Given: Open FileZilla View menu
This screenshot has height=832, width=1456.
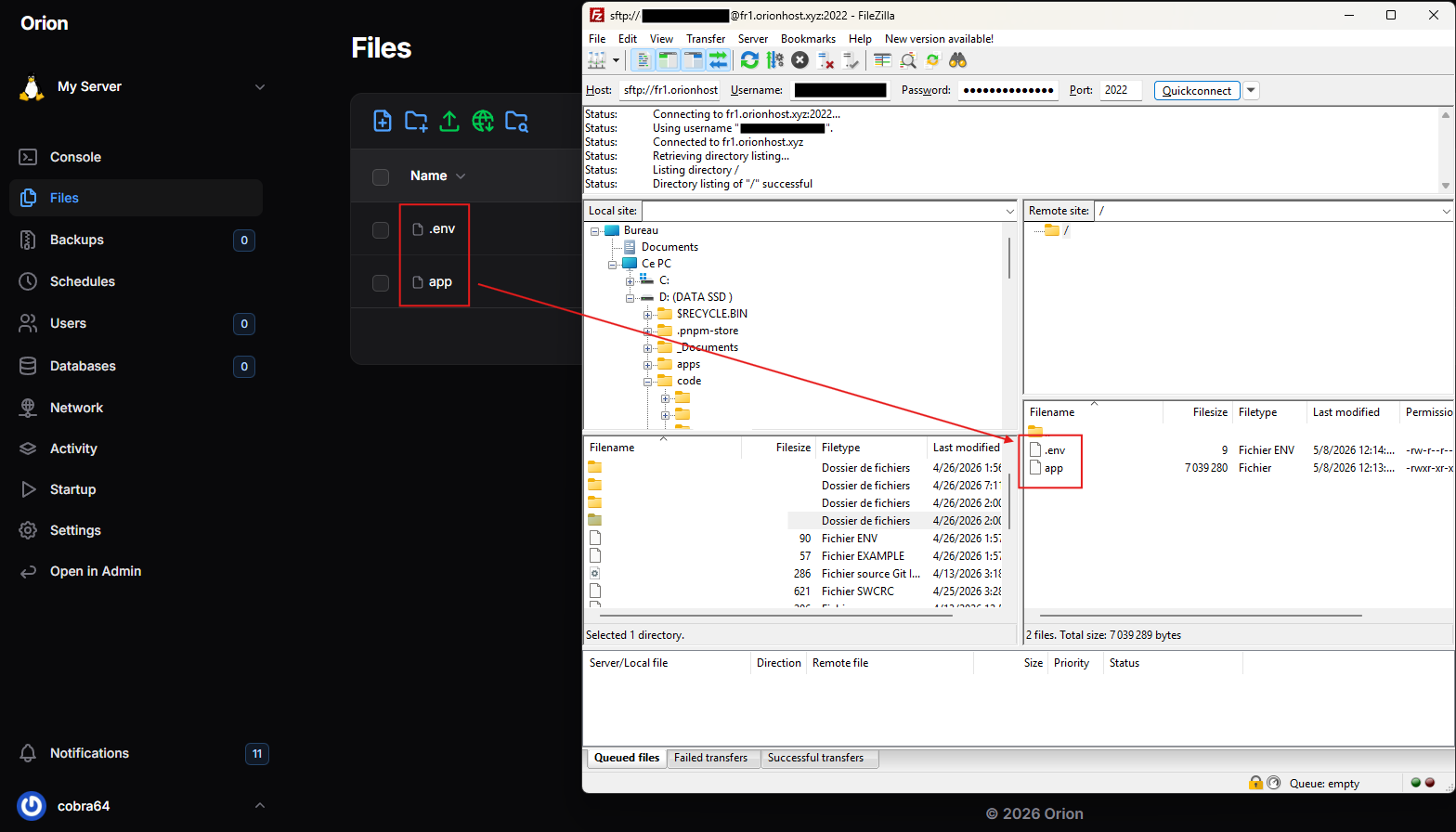Looking at the screenshot, I should click(662, 39).
